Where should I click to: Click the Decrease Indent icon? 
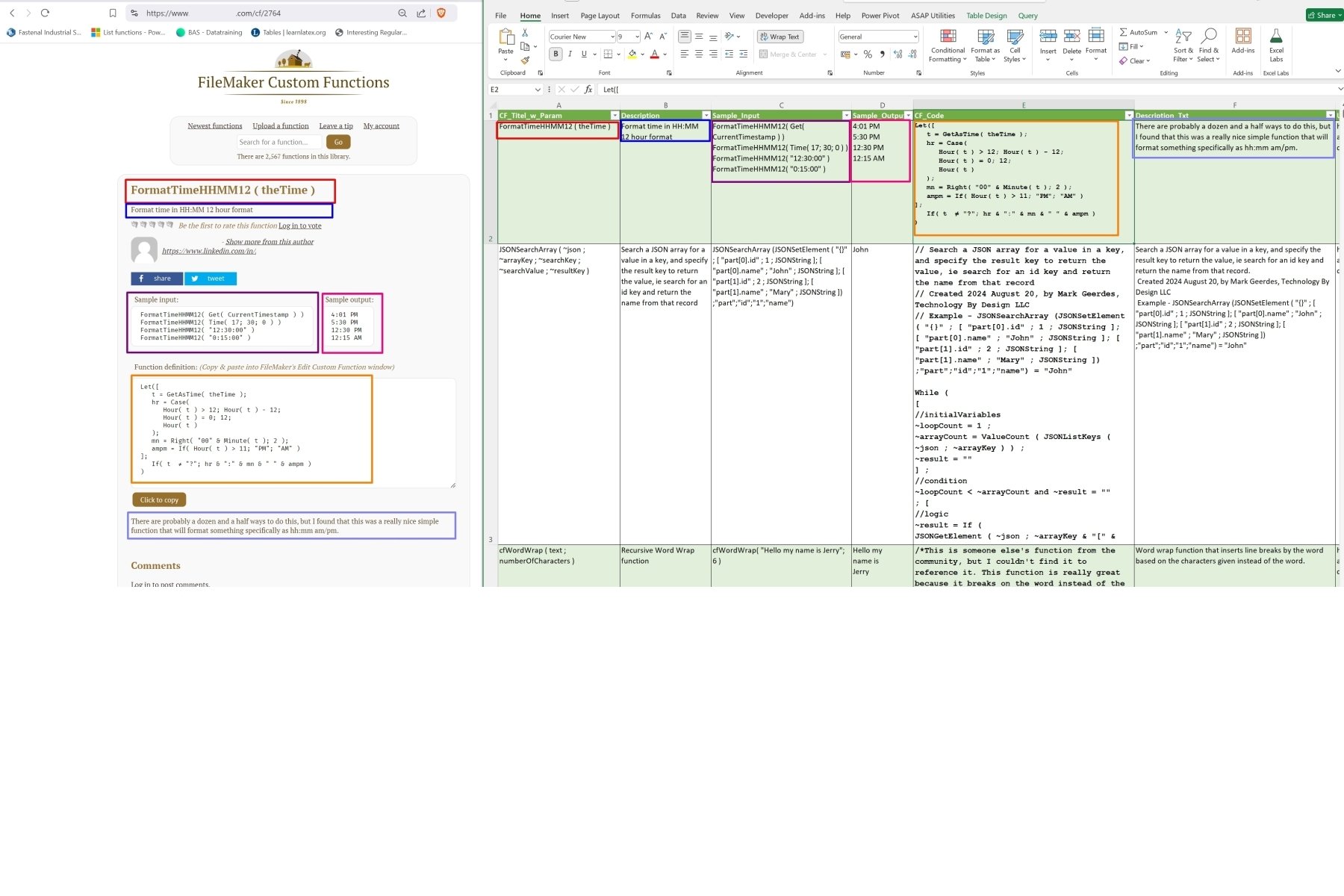(x=729, y=54)
